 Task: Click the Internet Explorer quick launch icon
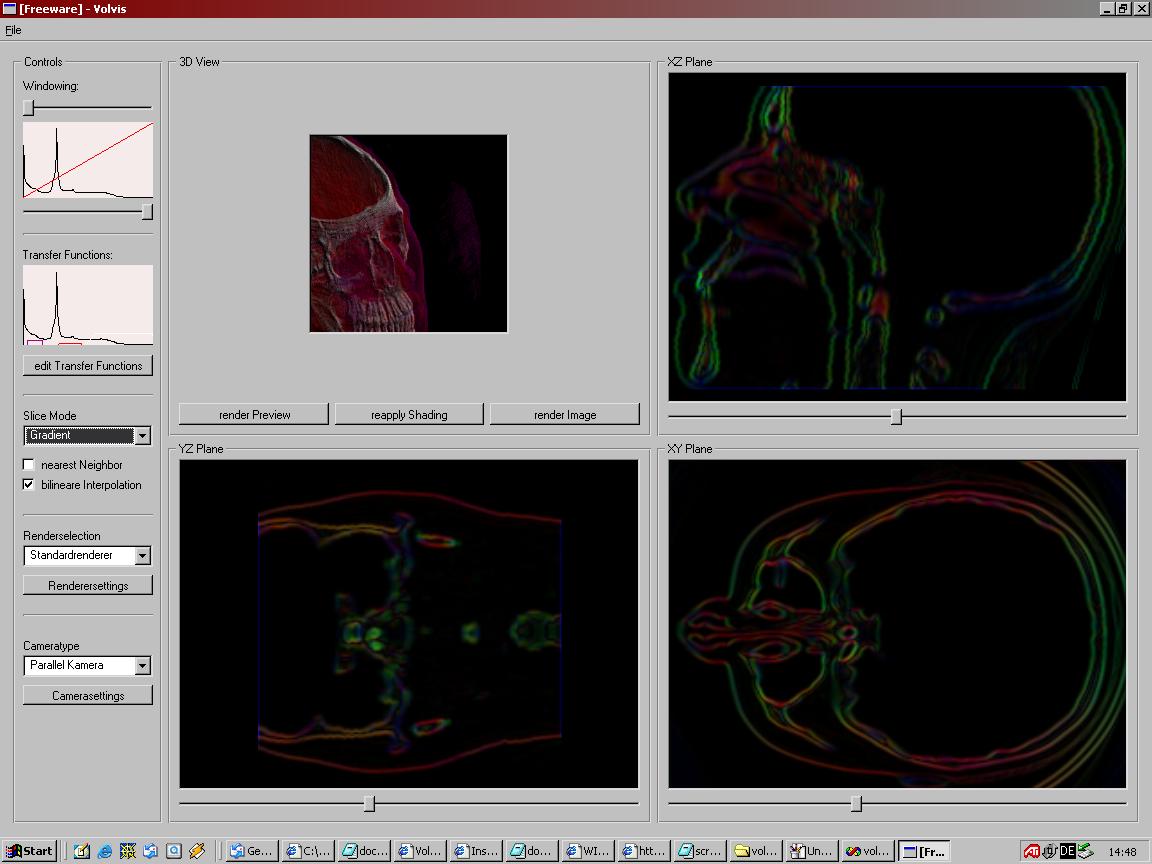point(105,851)
